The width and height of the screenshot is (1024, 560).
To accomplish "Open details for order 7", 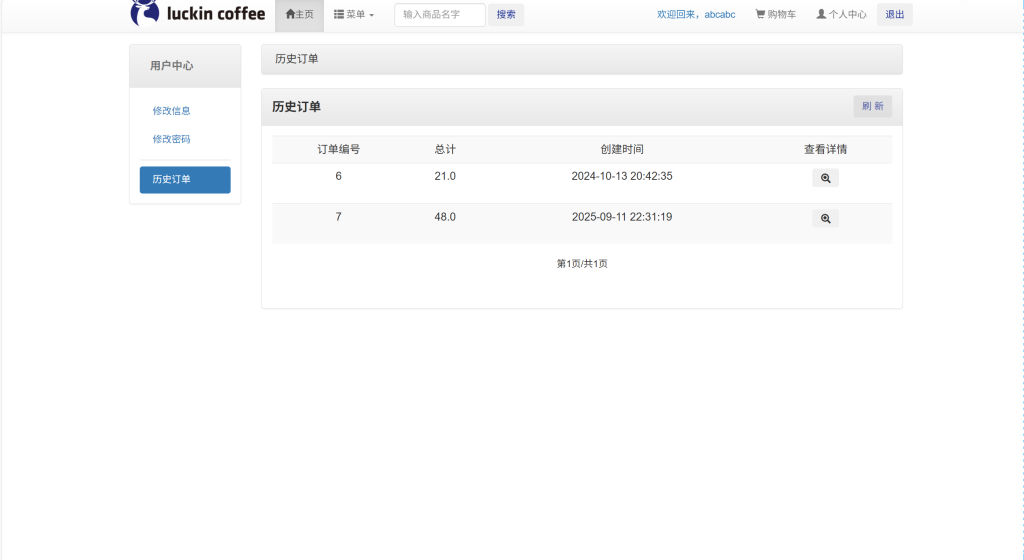I will pos(825,219).
